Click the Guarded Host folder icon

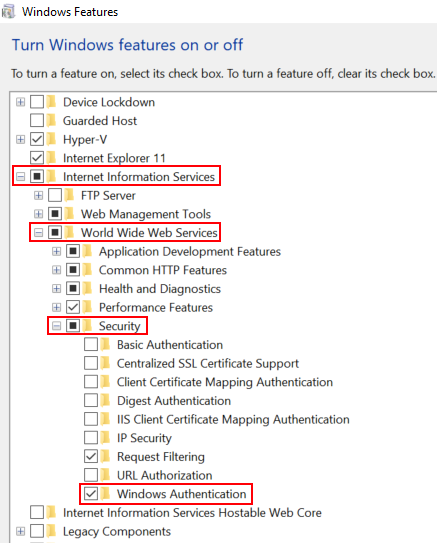(x=52, y=121)
